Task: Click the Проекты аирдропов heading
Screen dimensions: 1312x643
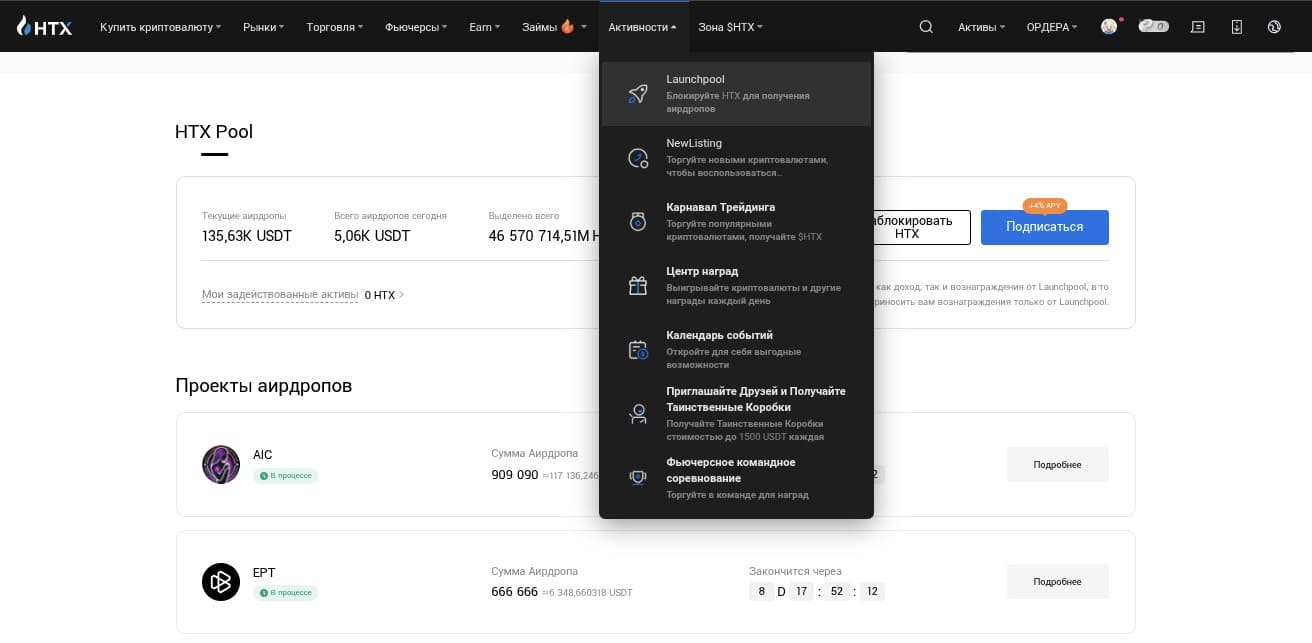Action: pyautogui.click(x=264, y=386)
